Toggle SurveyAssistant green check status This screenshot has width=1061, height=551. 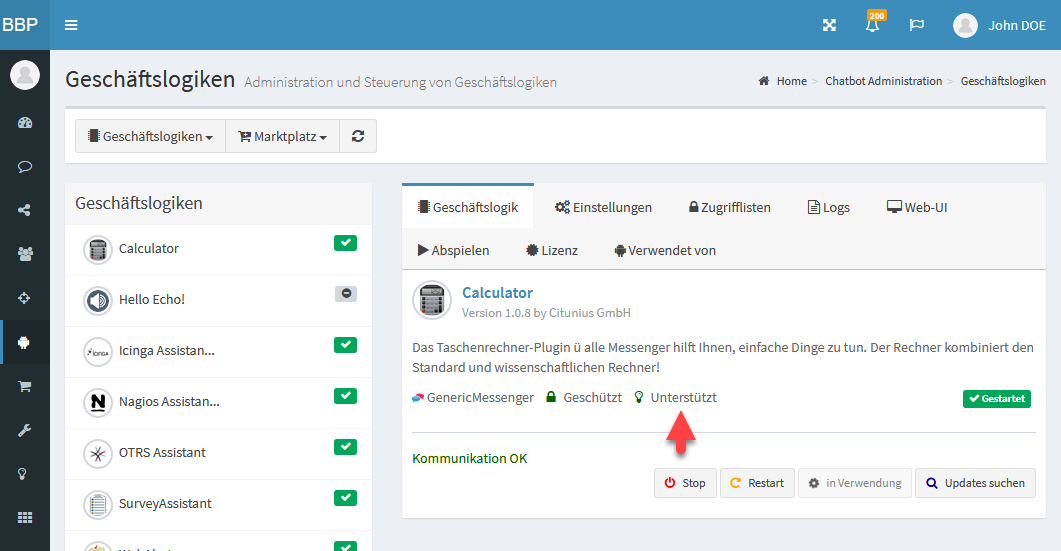pyautogui.click(x=345, y=498)
